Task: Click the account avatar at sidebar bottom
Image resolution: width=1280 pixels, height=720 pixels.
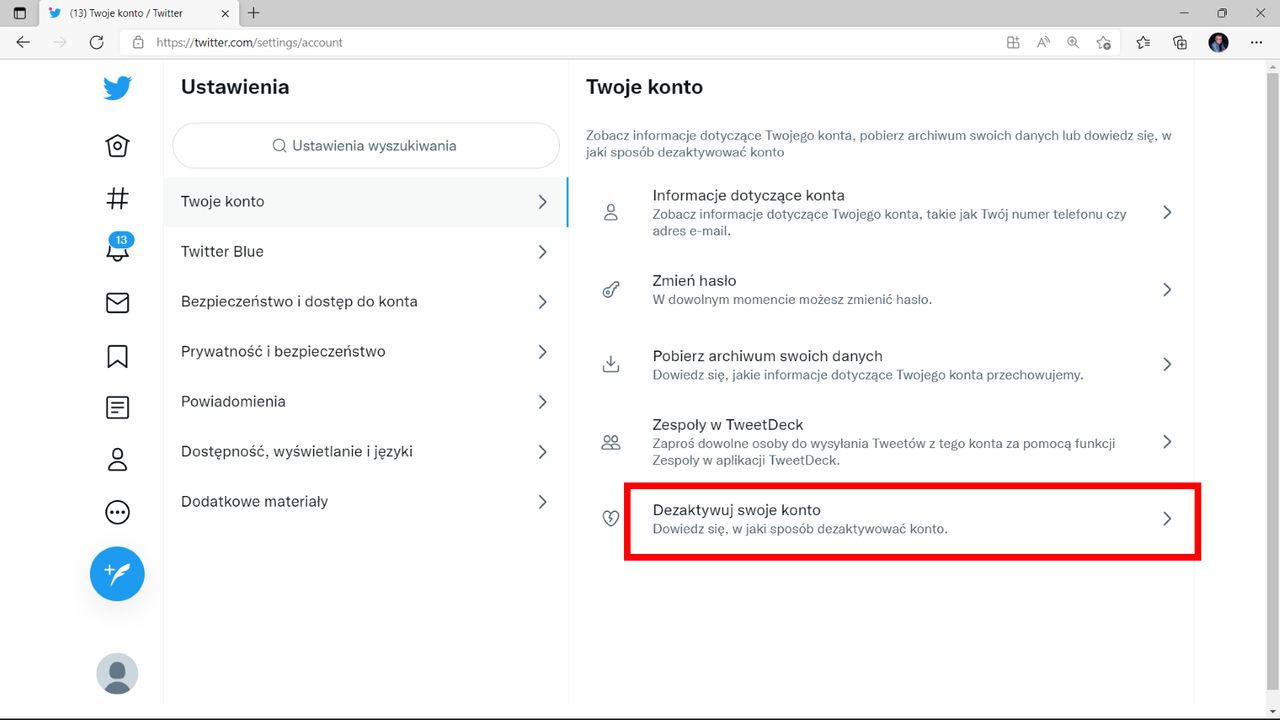Action: pos(117,674)
